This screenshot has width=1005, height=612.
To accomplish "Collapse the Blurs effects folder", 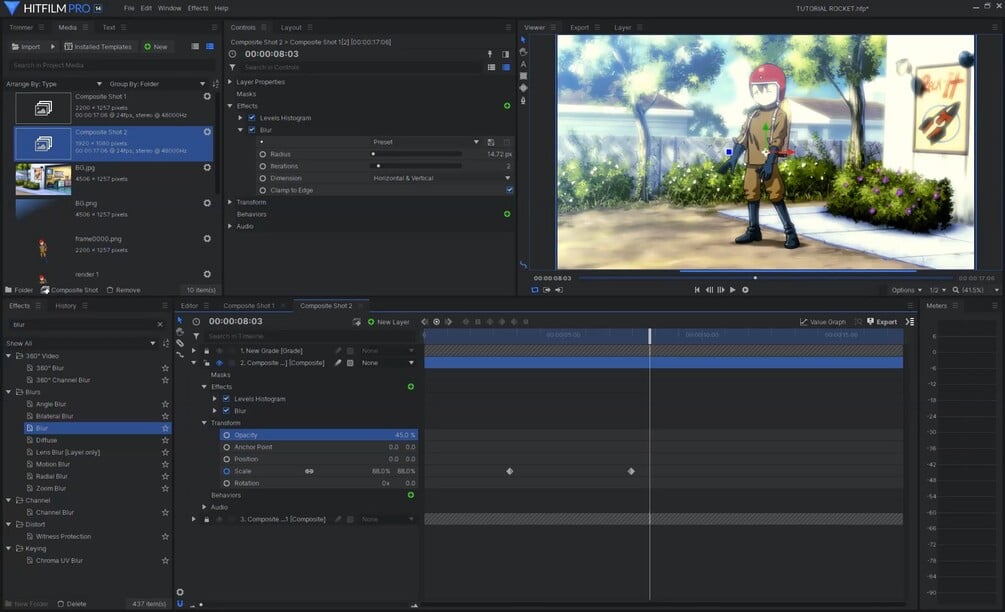I will [x=8, y=392].
